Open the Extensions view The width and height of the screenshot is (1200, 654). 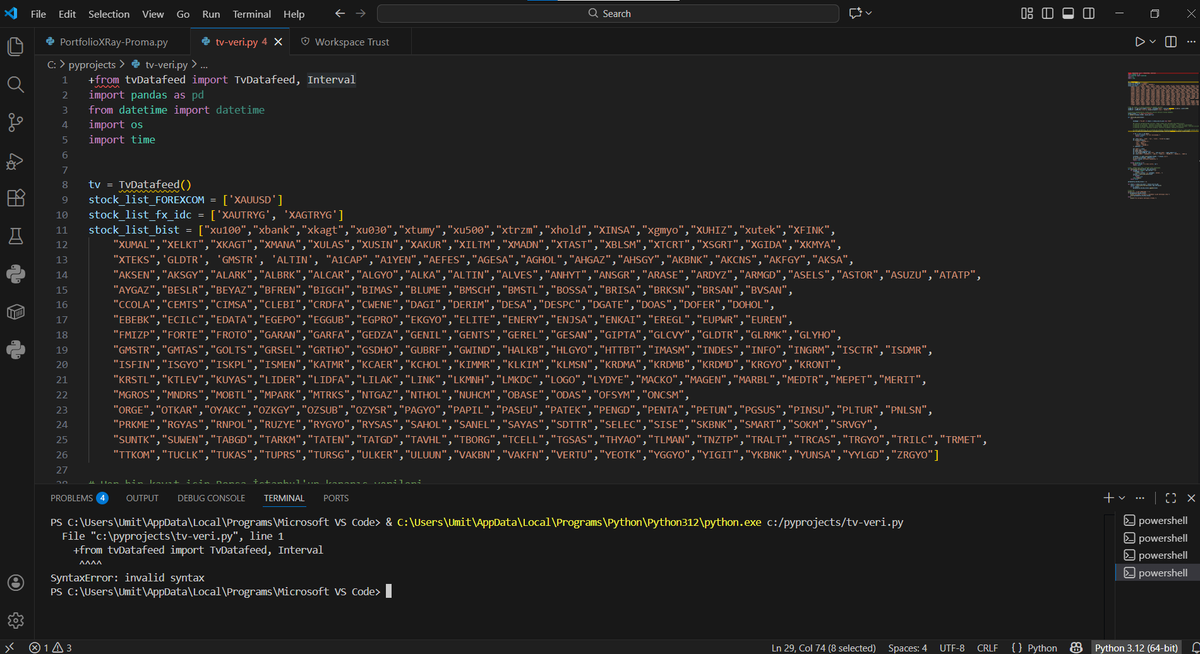[x=15, y=198]
